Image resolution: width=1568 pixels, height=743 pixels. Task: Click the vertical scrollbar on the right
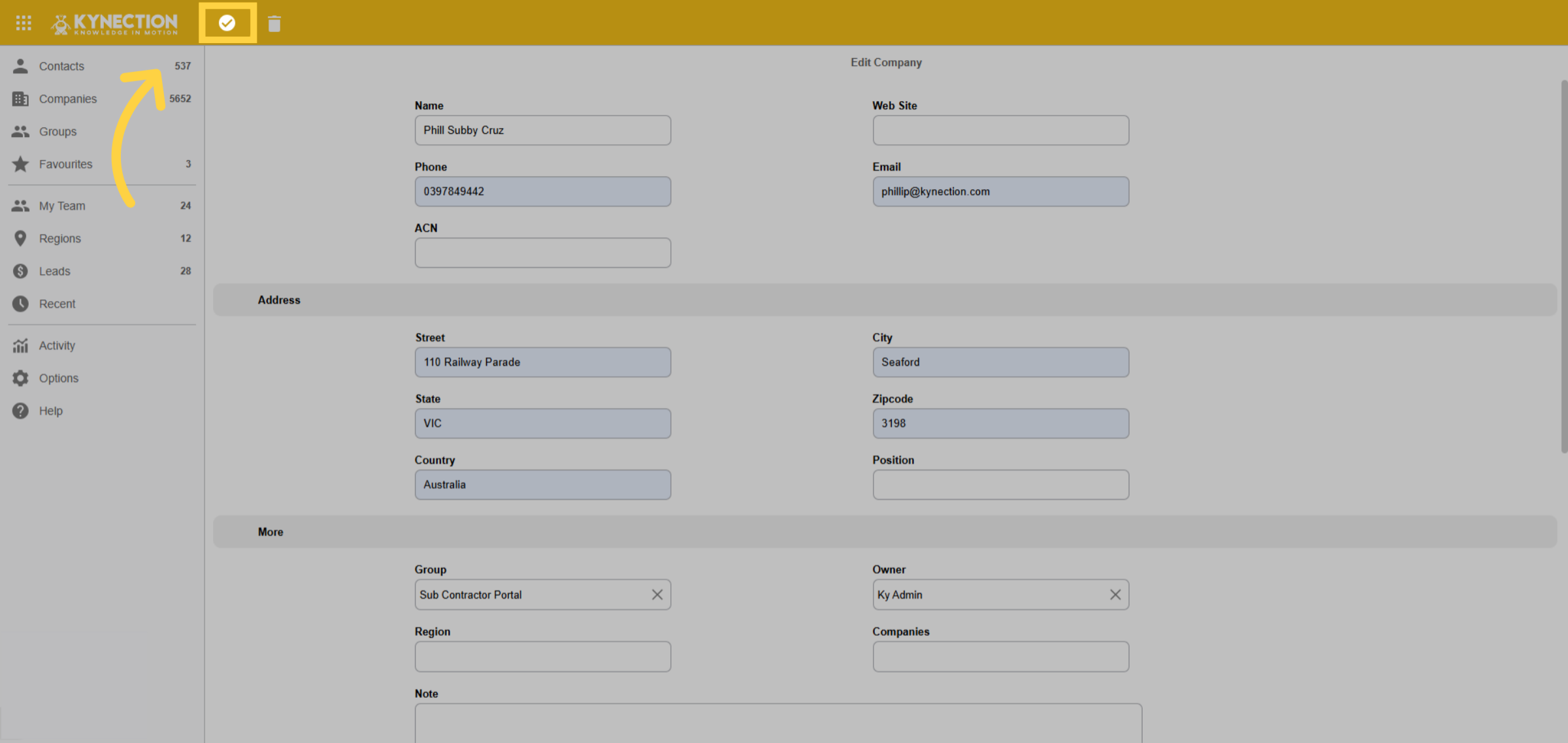pyautogui.click(x=1563, y=266)
